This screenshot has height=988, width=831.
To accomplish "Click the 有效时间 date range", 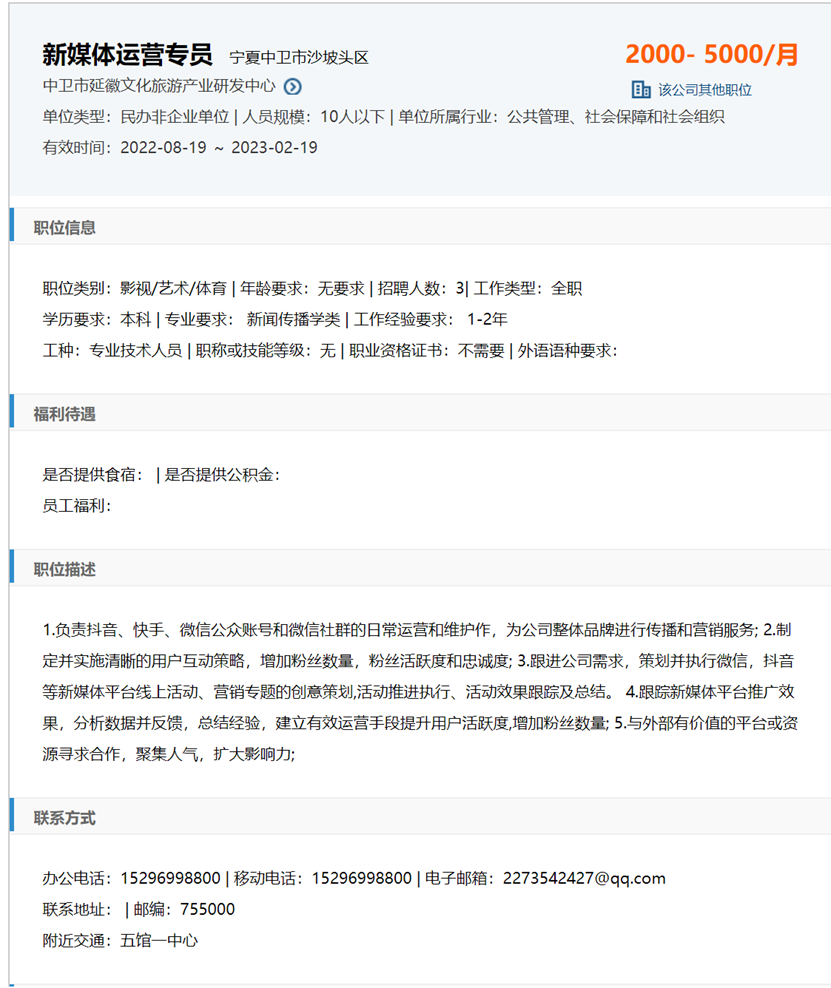I will 218,148.
